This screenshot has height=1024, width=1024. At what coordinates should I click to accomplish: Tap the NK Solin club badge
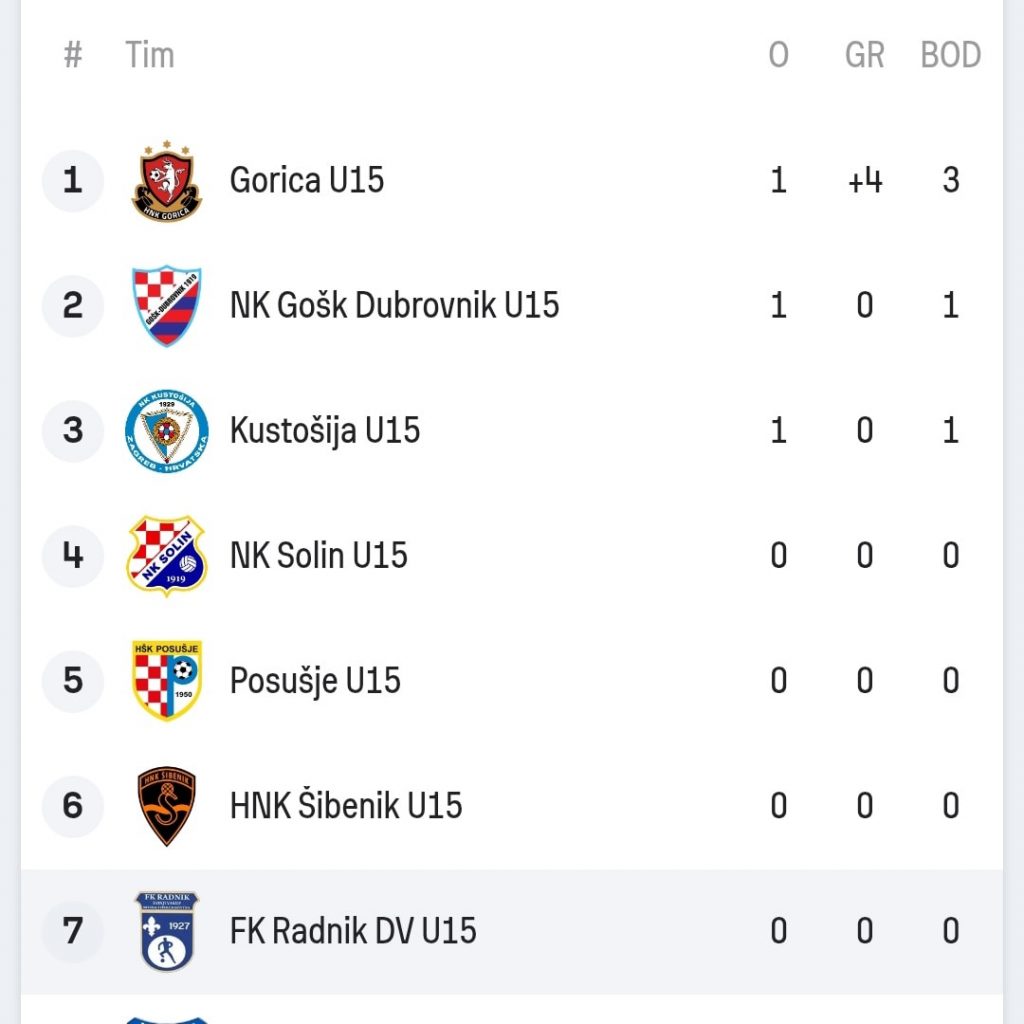pyautogui.click(x=167, y=556)
